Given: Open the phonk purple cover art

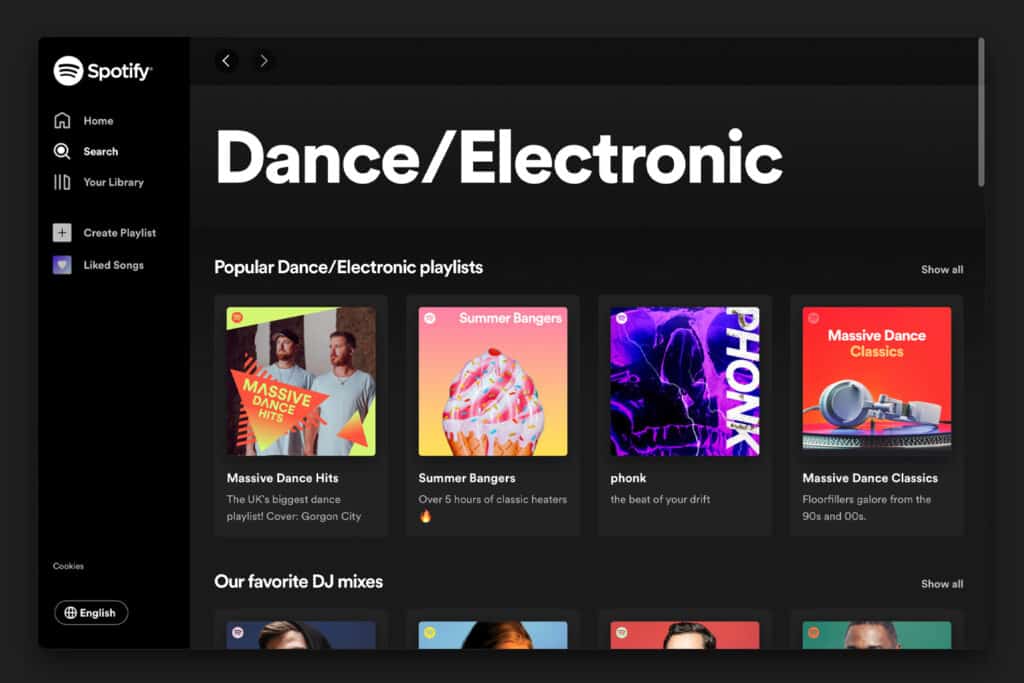Looking at the screenshot, I should [x=685, y=381].
